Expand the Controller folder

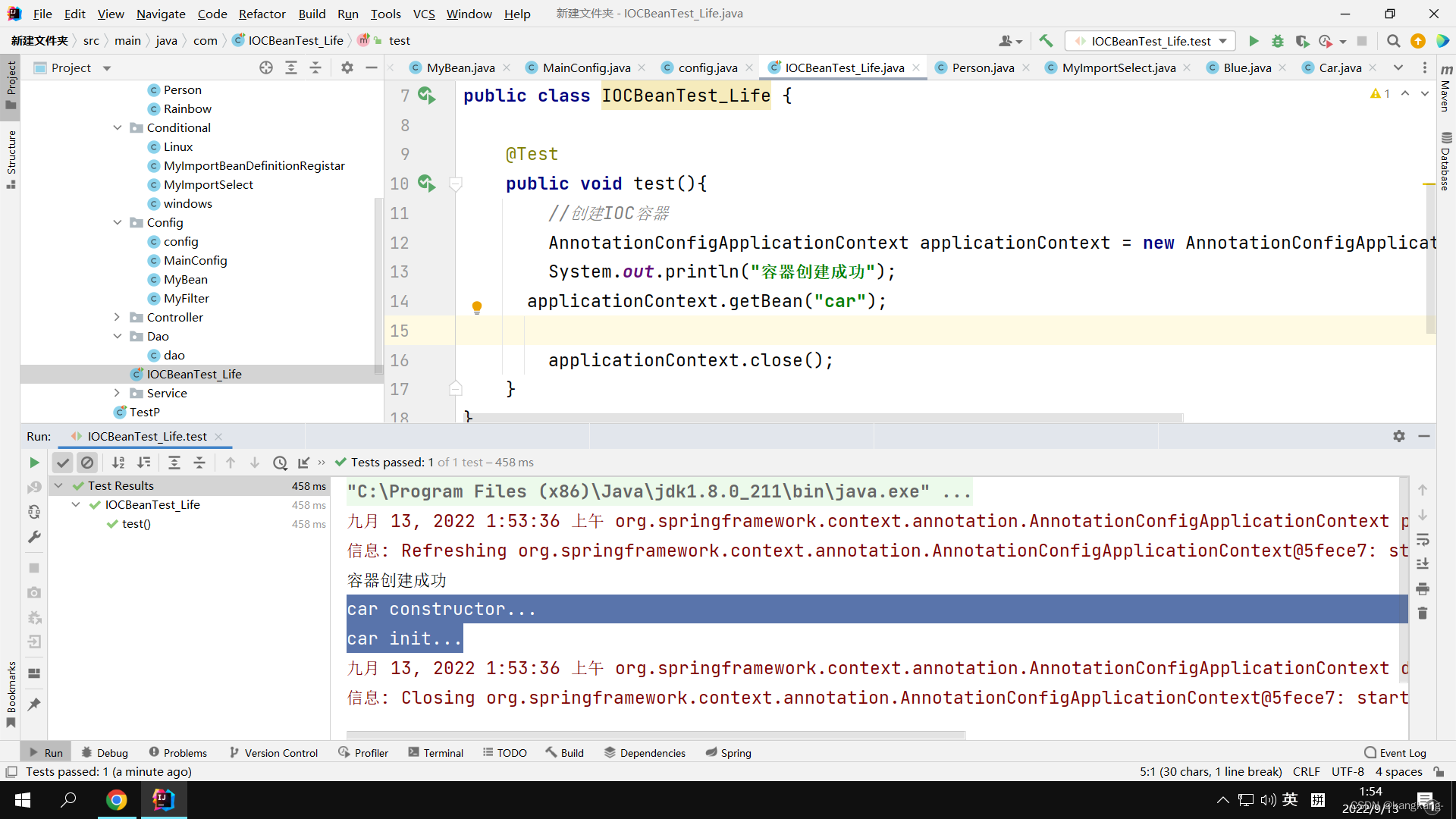point(117,317)
